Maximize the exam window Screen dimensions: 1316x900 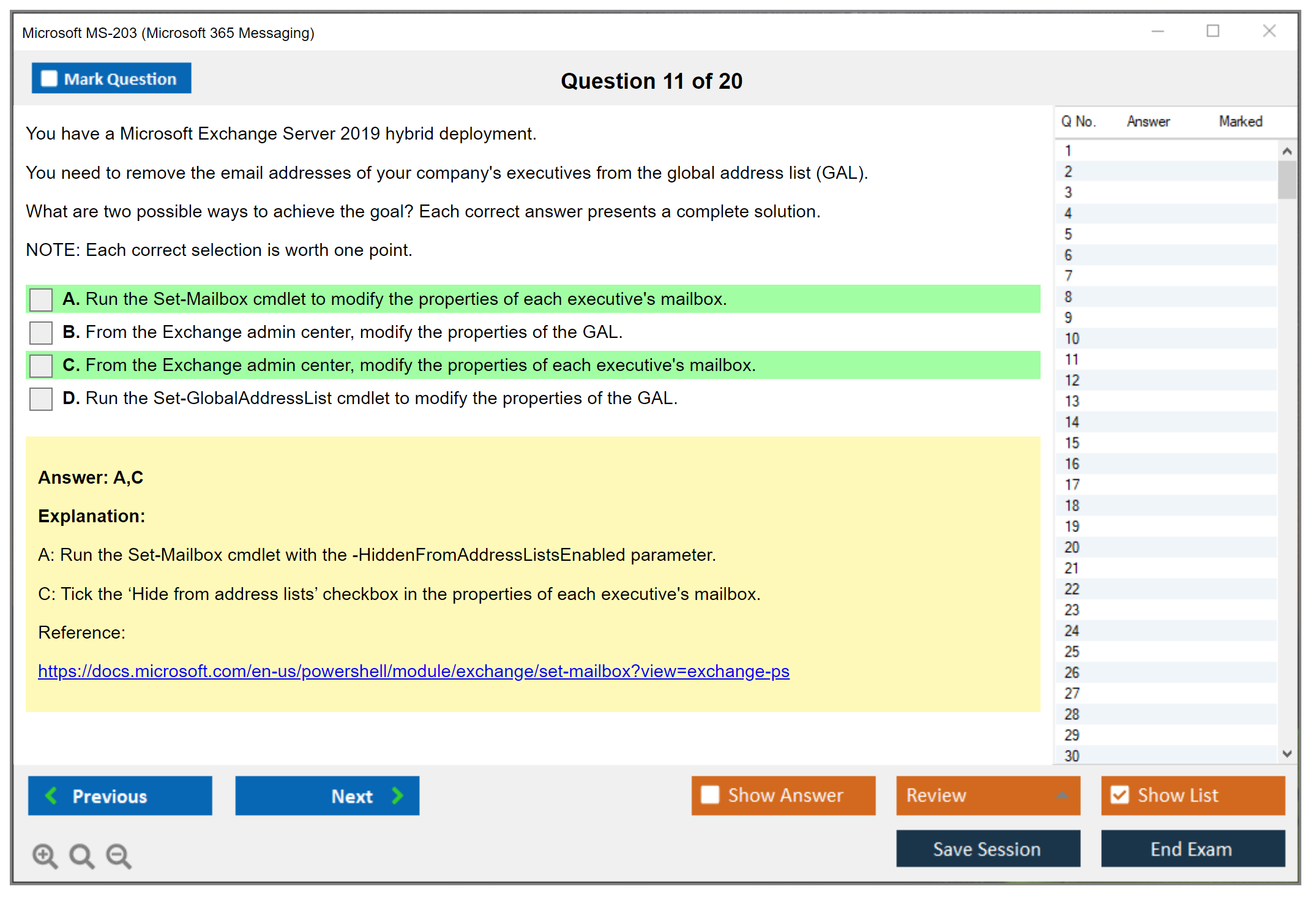[x=1213, y=31]
